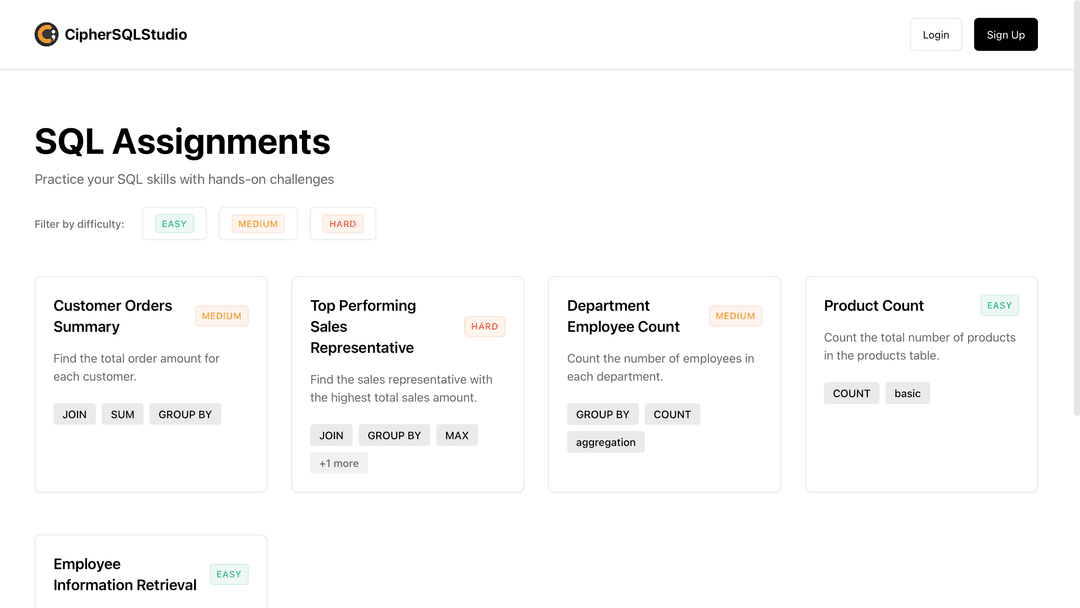This screenshot has height=608, width=1080.
Task: Toggle the HARD difficulty filter
Action: click(342, 224)
